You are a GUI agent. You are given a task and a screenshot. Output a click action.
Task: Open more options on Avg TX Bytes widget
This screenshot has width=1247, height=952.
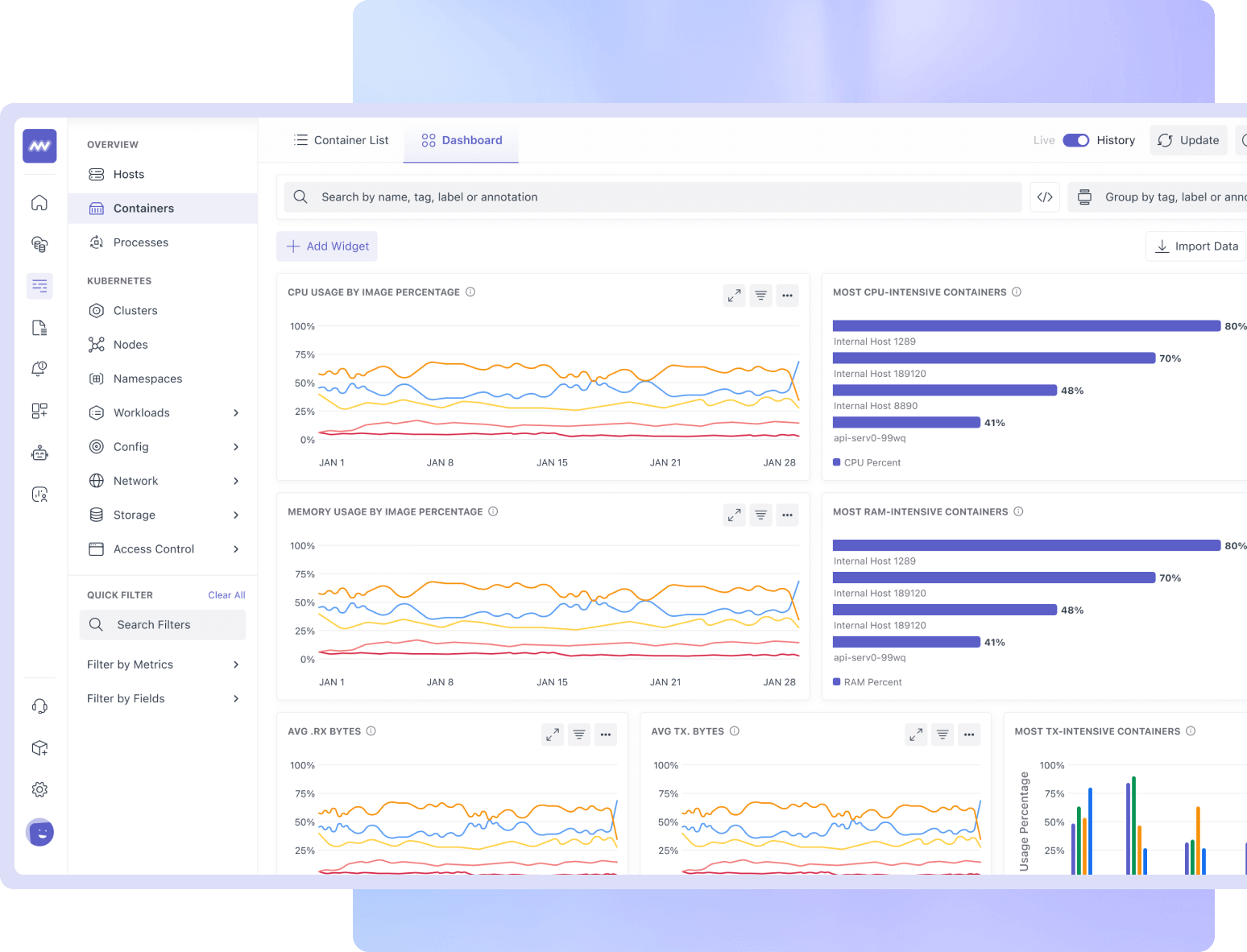969,735
